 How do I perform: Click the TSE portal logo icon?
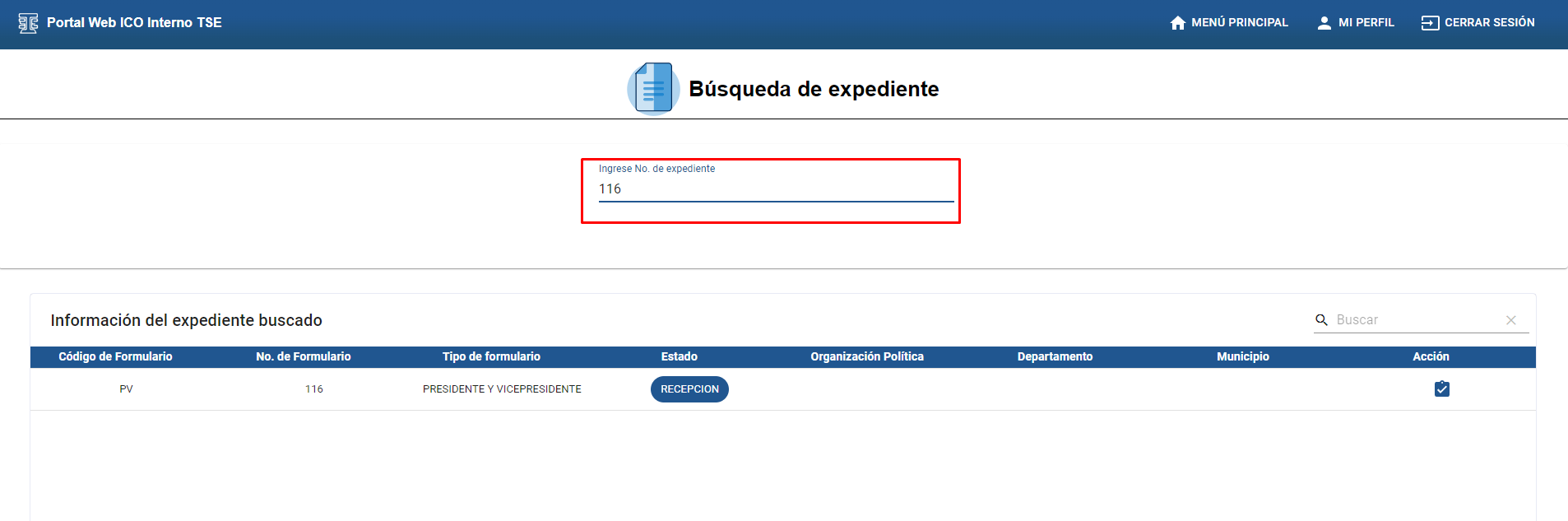28,23
